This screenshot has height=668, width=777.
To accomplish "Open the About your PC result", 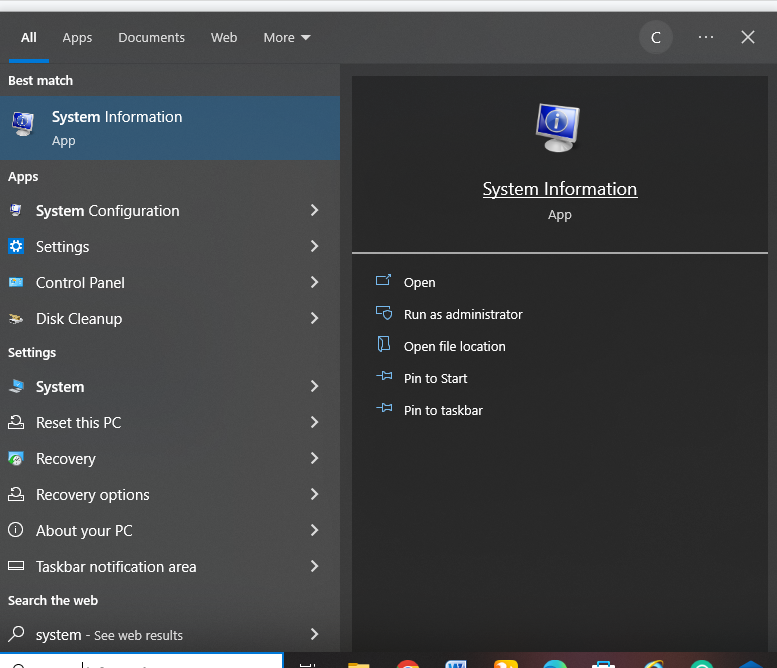I will pyautogui.click(x=84, y=531).
